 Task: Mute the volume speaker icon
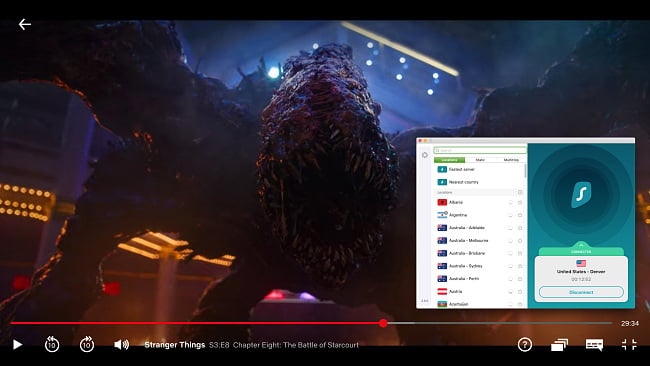(x=121, y=344)
